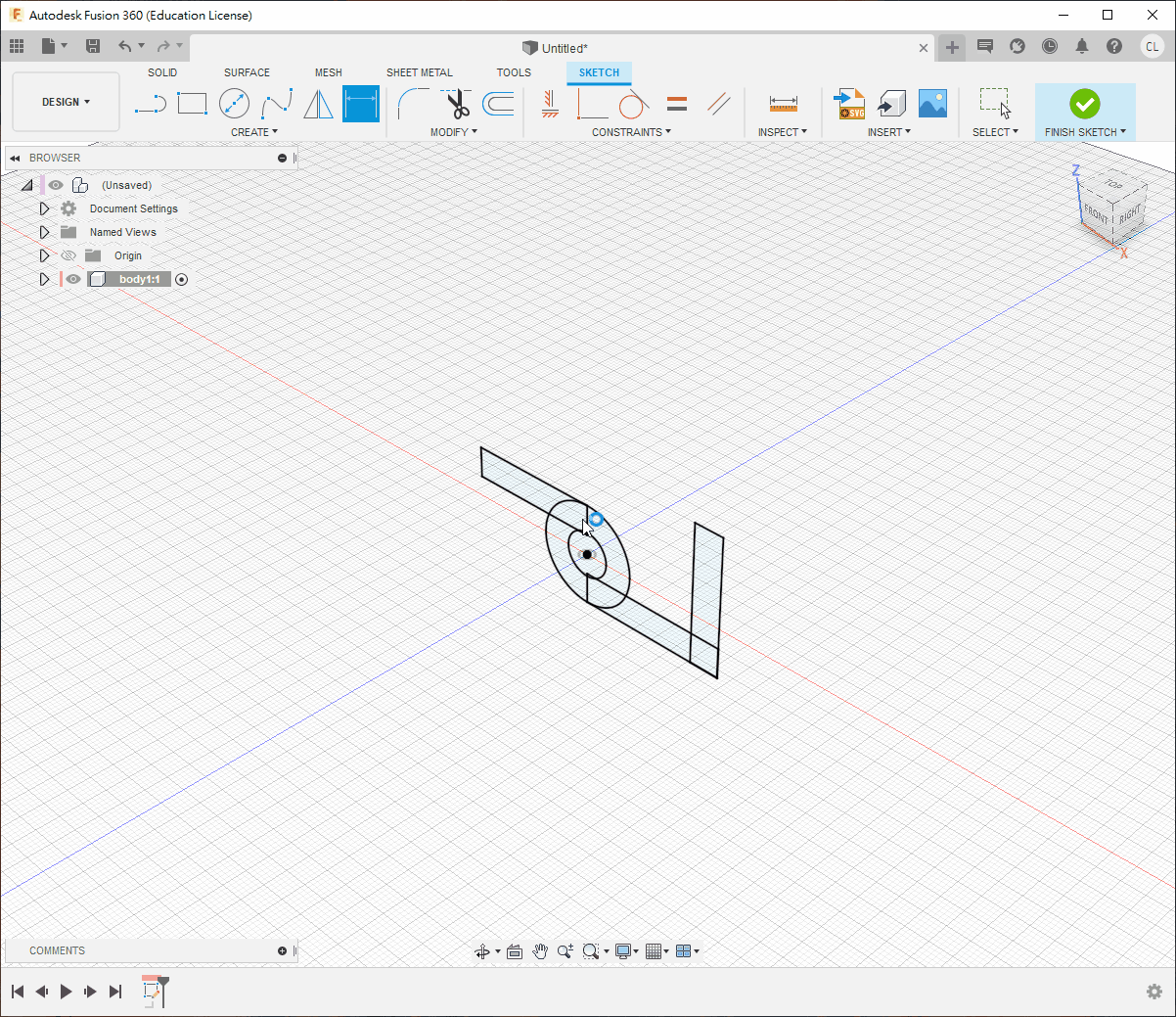Toggle the body1:1 activate radio button
Viewport: 1176px width, 1017px height.
click(181, 279)
